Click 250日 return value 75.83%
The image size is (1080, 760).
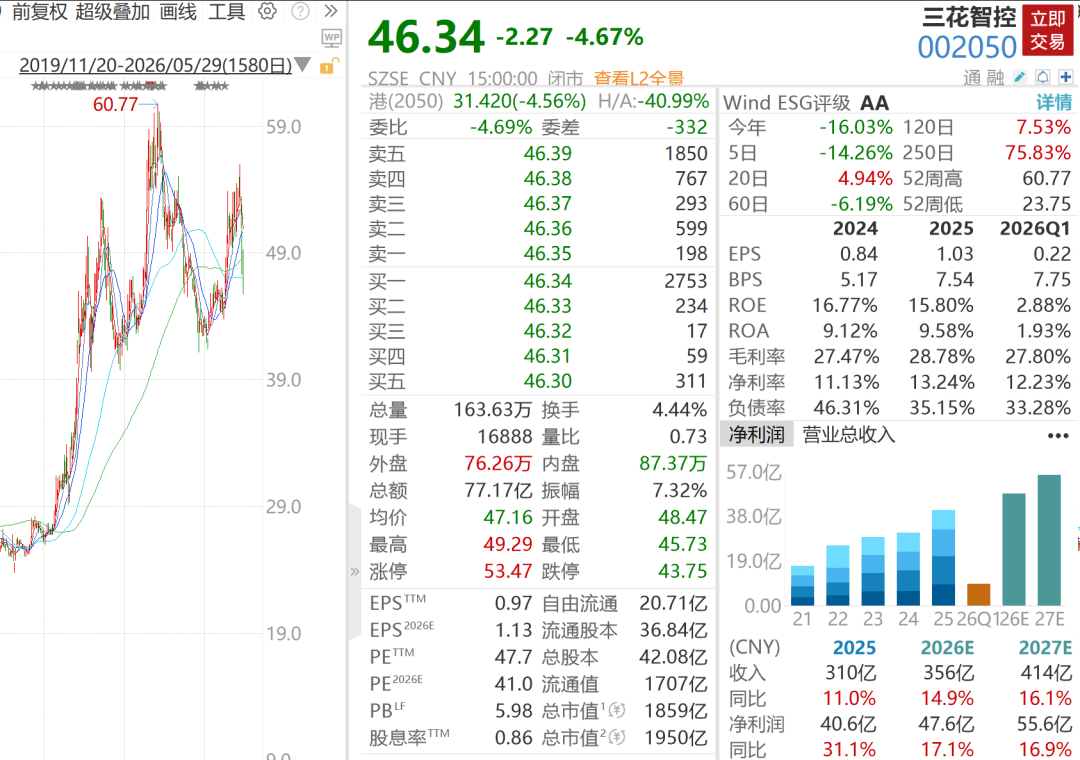1038,153
